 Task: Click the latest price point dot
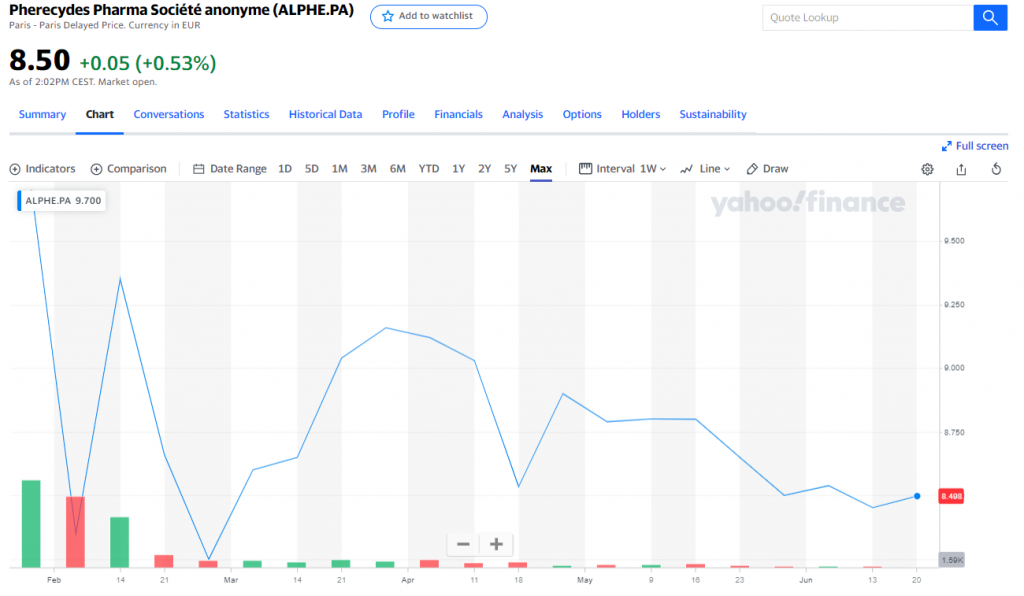pos(917,496)
